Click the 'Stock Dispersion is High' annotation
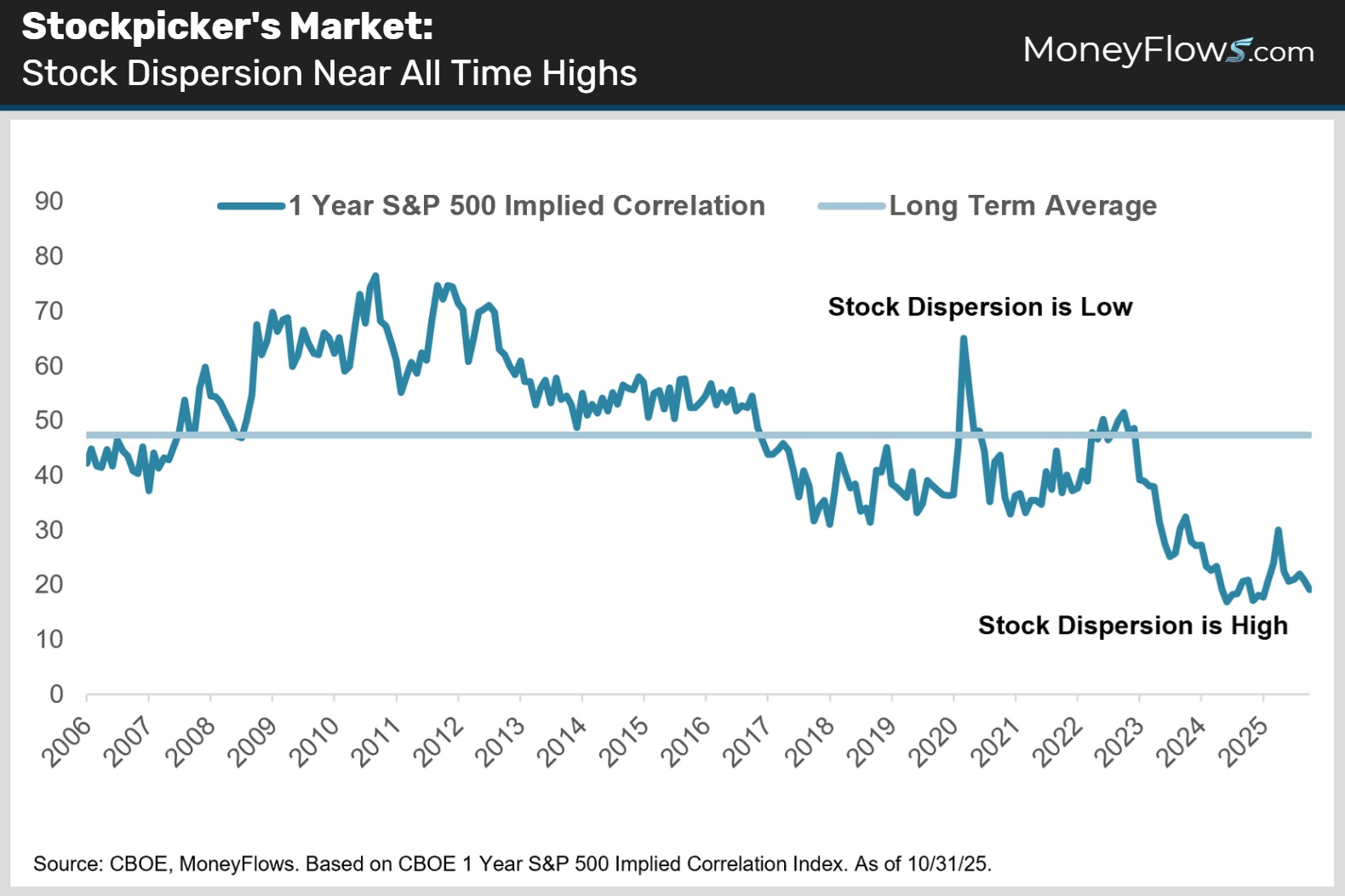The width and height of the screenshot is (1345, 896). pyautogui.click(x=1132, y=625)
